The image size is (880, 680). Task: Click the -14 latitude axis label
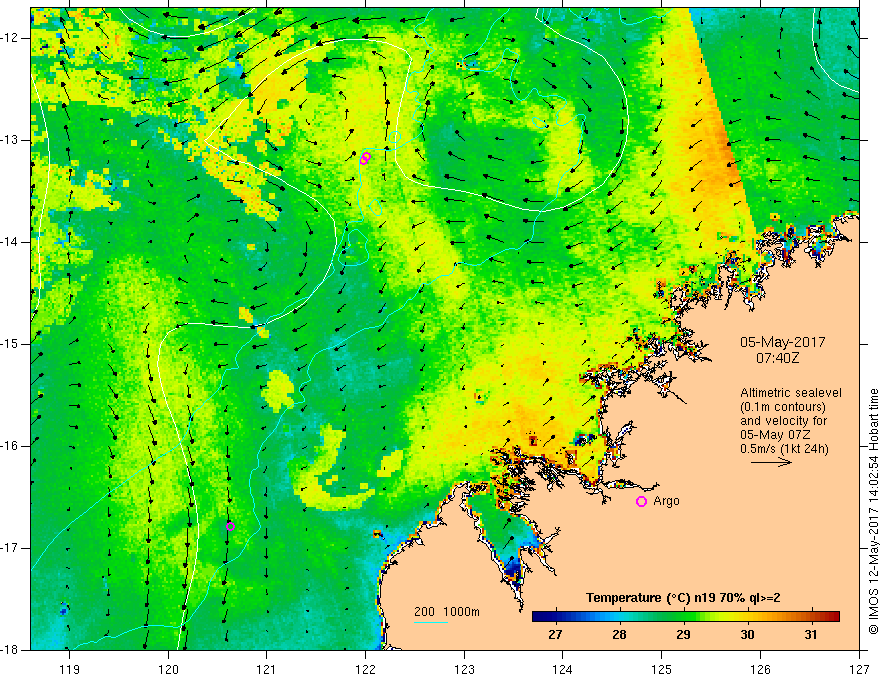coord(11,242)
